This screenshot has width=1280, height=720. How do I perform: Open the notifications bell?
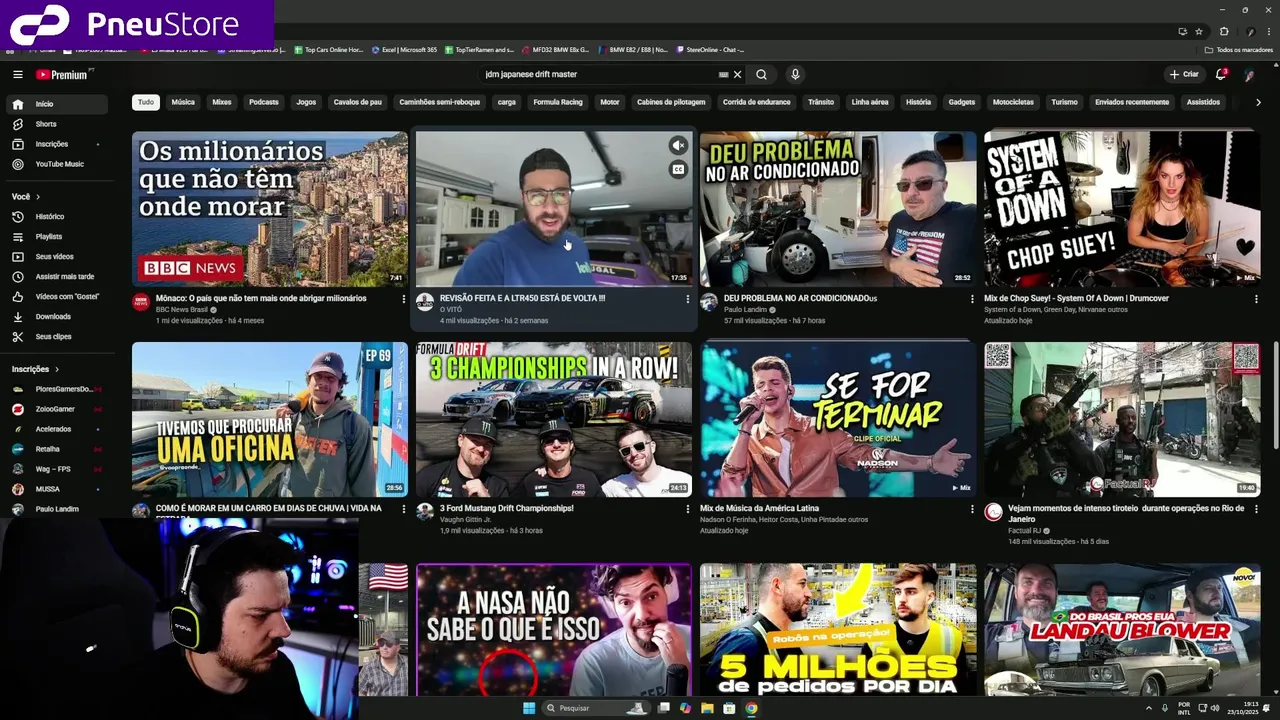click(x=1221, y=75)
